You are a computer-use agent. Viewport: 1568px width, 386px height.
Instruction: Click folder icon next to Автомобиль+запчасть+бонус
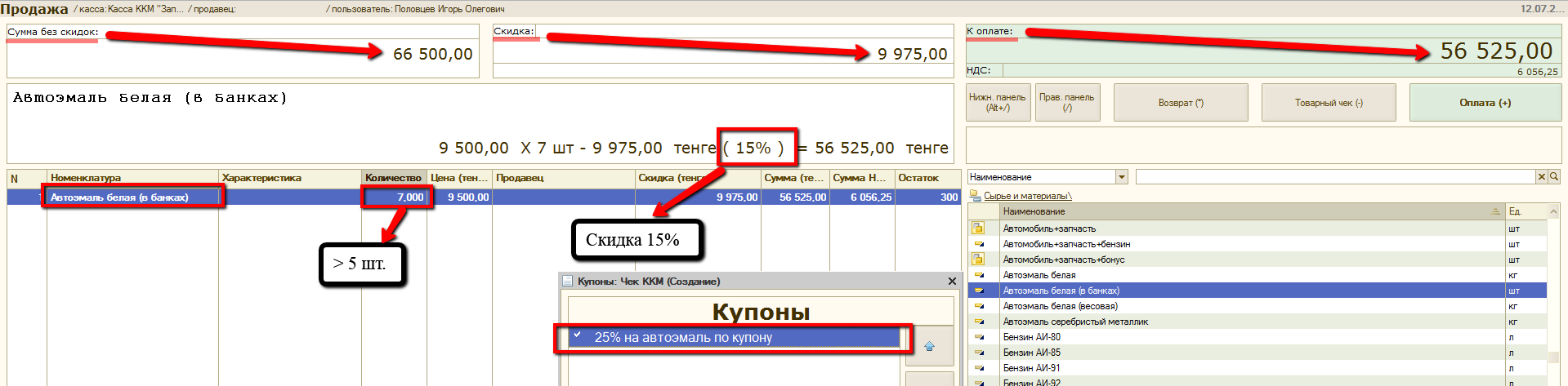pos(977,260)
